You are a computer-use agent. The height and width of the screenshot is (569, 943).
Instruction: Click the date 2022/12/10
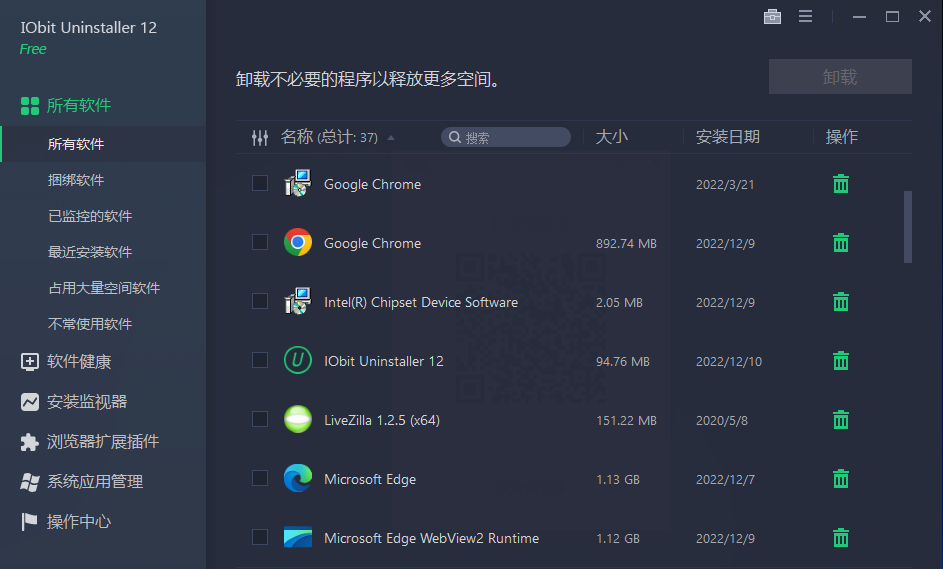click(729, 361)
